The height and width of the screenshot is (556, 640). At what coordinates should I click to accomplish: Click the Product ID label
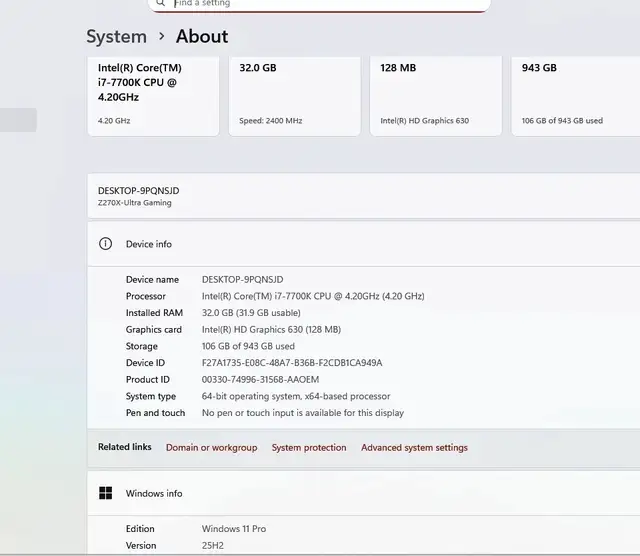click(x=148, y=380)
